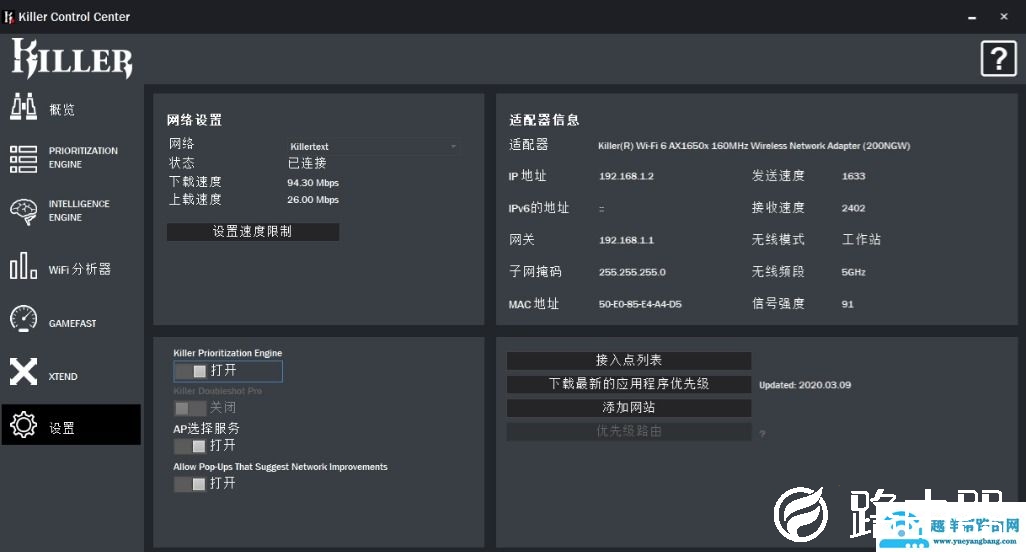This screenshot has height=552, width=1026.
Task: Open the help question mark icon
Action: pyautogui.click(x=998, y=59)
